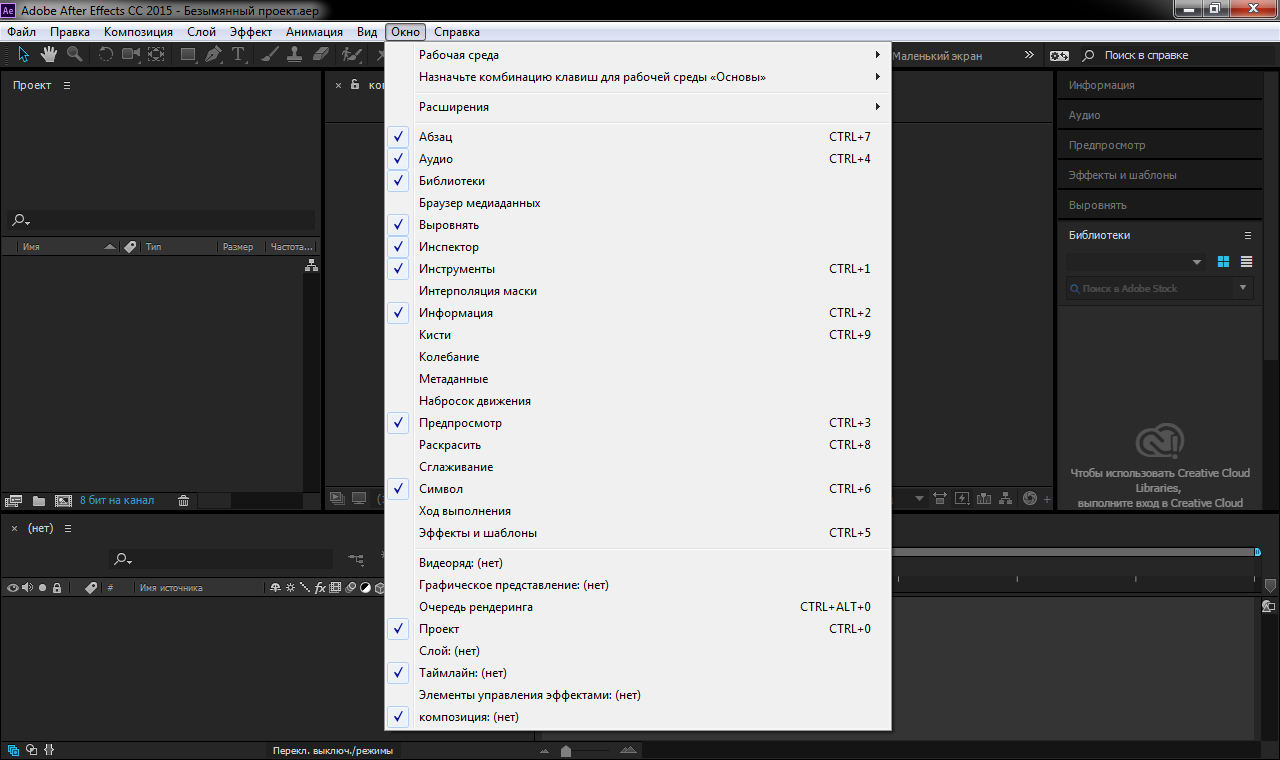This screenshot has height=760, width=1280.
Task: Open the Композиция menu
Action: pos(138,32)
